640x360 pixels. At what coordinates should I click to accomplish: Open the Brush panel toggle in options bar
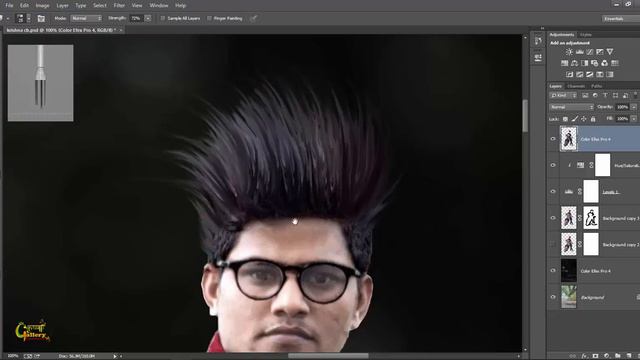(x=41, y=18)
